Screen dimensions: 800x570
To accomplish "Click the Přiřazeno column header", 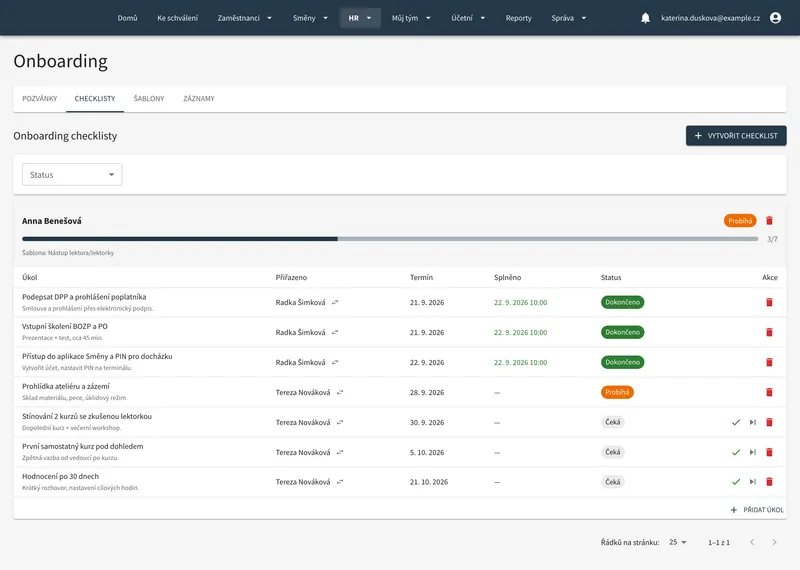I will 291,278.
